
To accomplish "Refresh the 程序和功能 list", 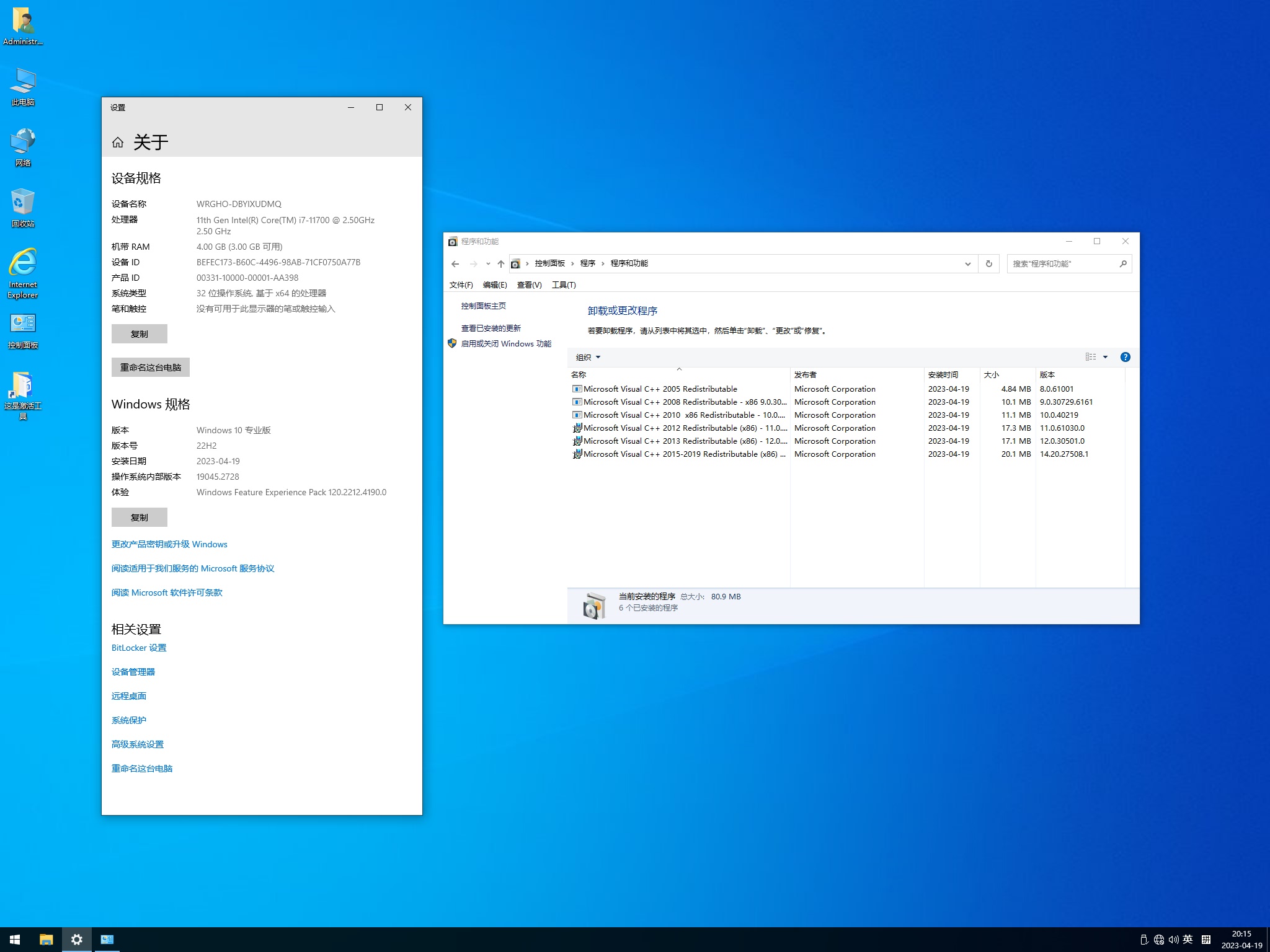I will coord(989,263).
